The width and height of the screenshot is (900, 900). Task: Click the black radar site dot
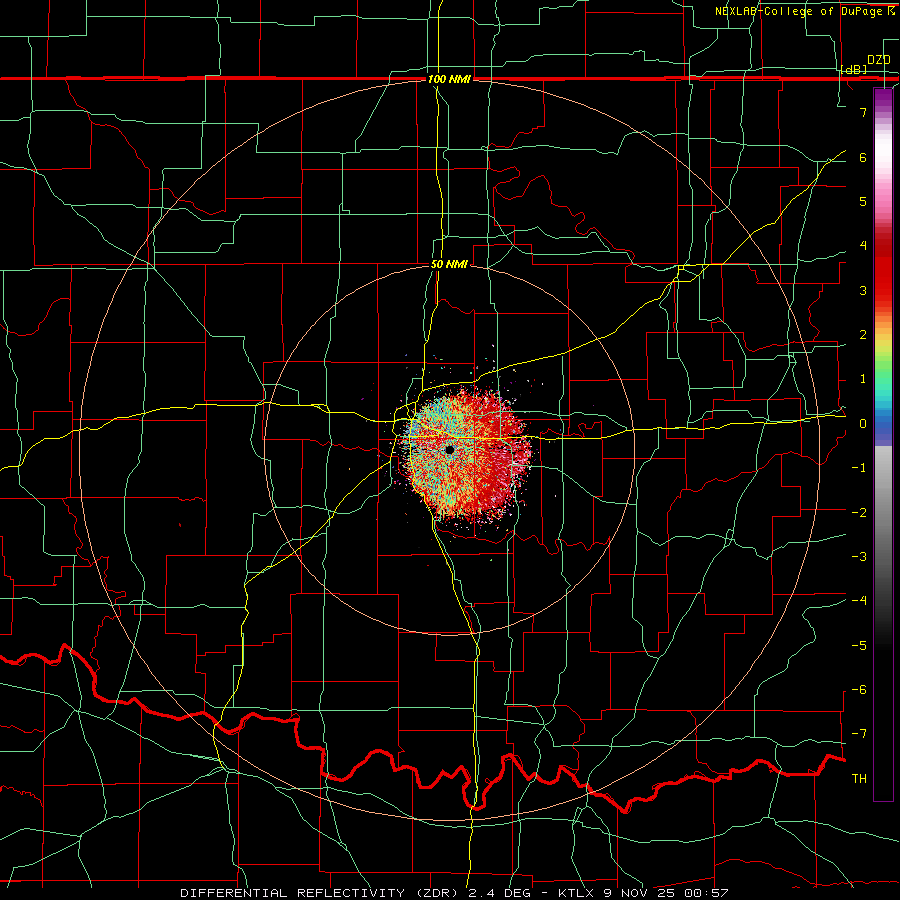[450, 450]
